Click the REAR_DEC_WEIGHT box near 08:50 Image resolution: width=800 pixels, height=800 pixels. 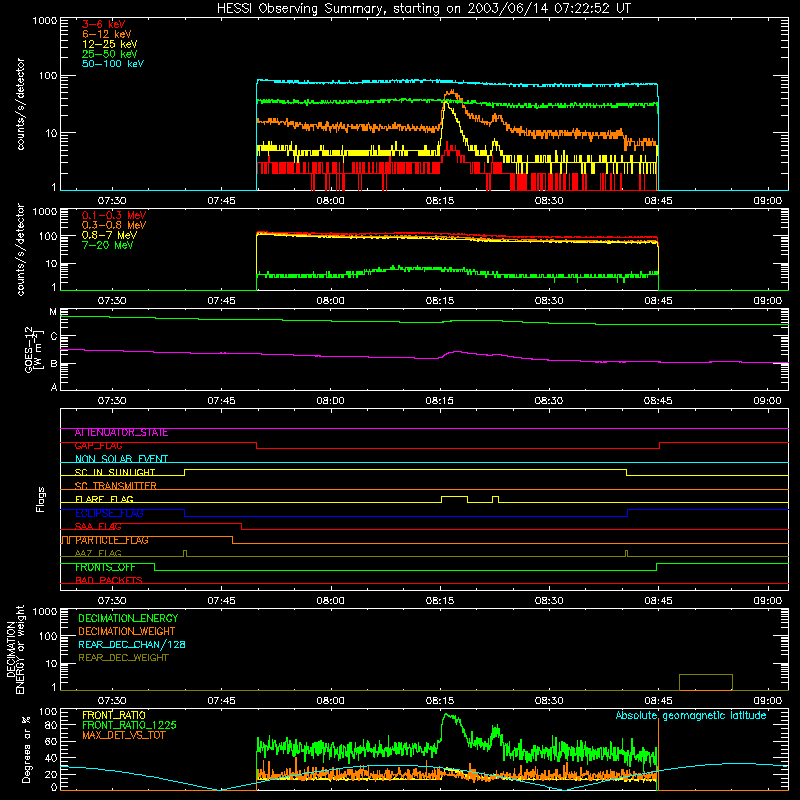706,682
